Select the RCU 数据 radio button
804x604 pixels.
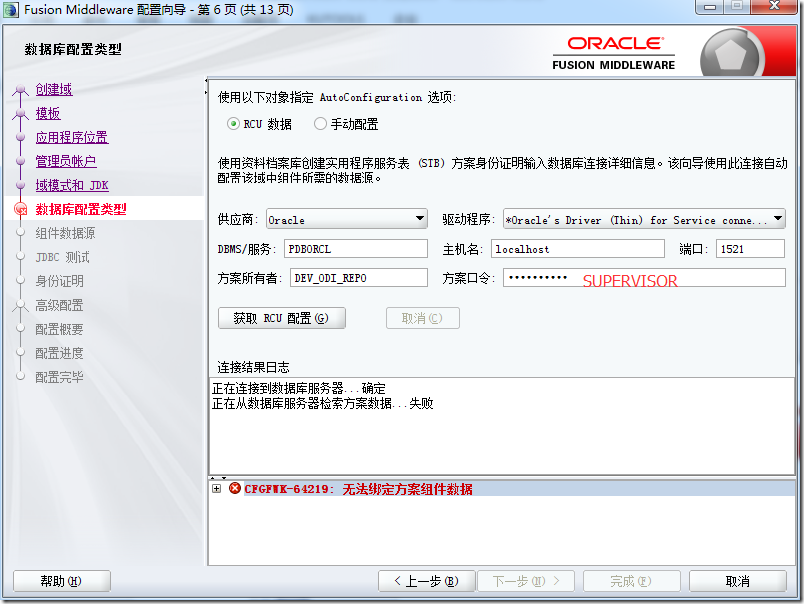coord(233,124)
